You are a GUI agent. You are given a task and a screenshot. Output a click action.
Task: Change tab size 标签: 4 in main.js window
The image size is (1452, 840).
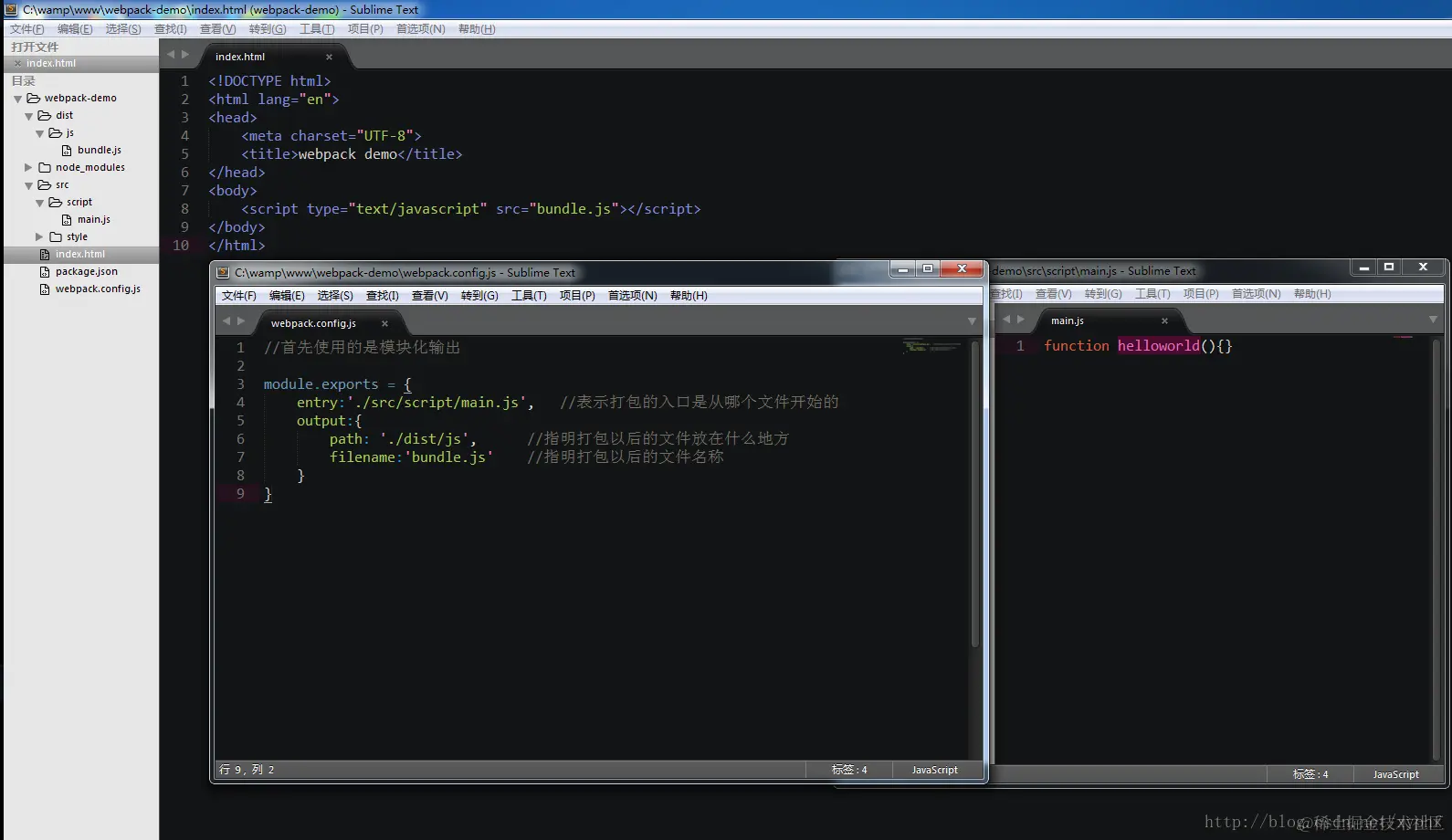(1310, 775)
